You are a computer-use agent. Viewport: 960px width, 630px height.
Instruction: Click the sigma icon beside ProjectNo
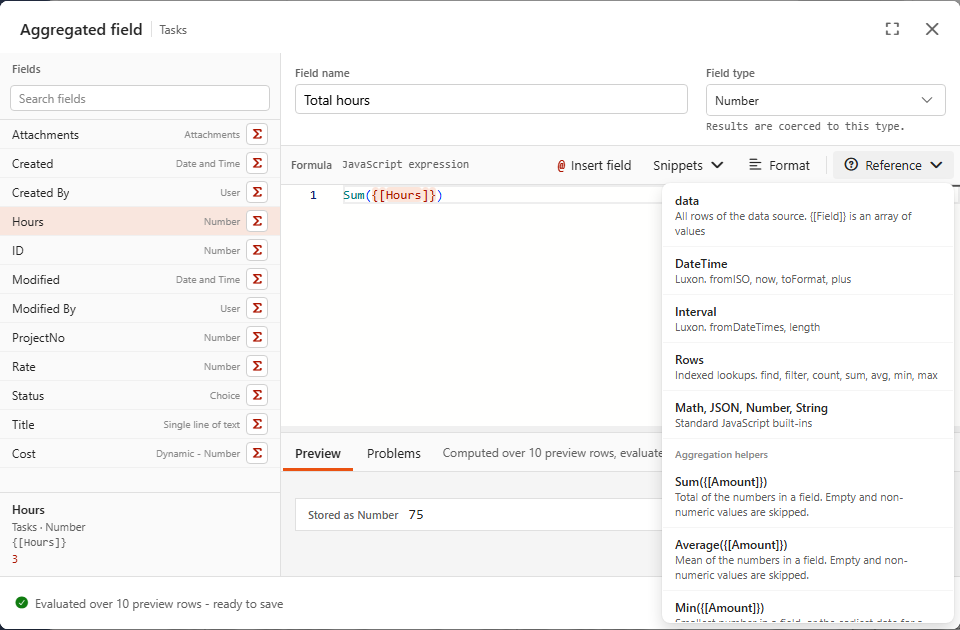point(257,337)
